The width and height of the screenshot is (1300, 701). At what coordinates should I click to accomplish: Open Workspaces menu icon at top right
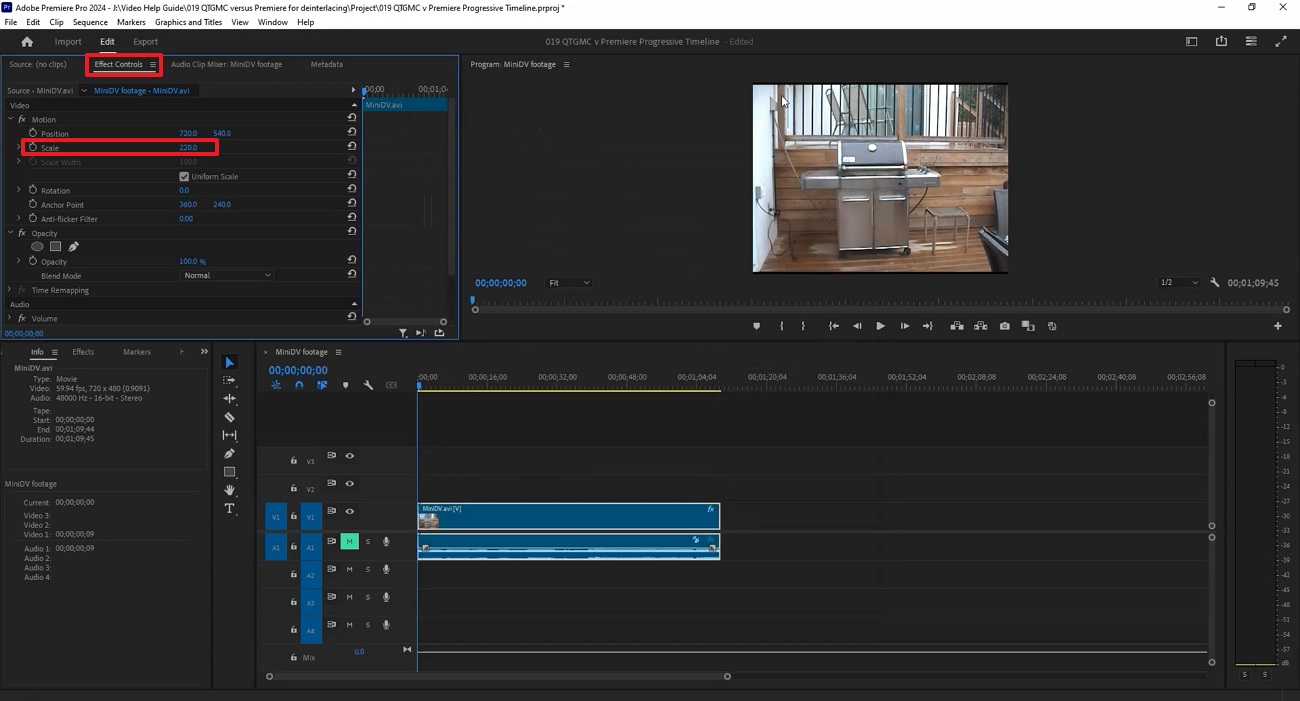click(1251, 42)
